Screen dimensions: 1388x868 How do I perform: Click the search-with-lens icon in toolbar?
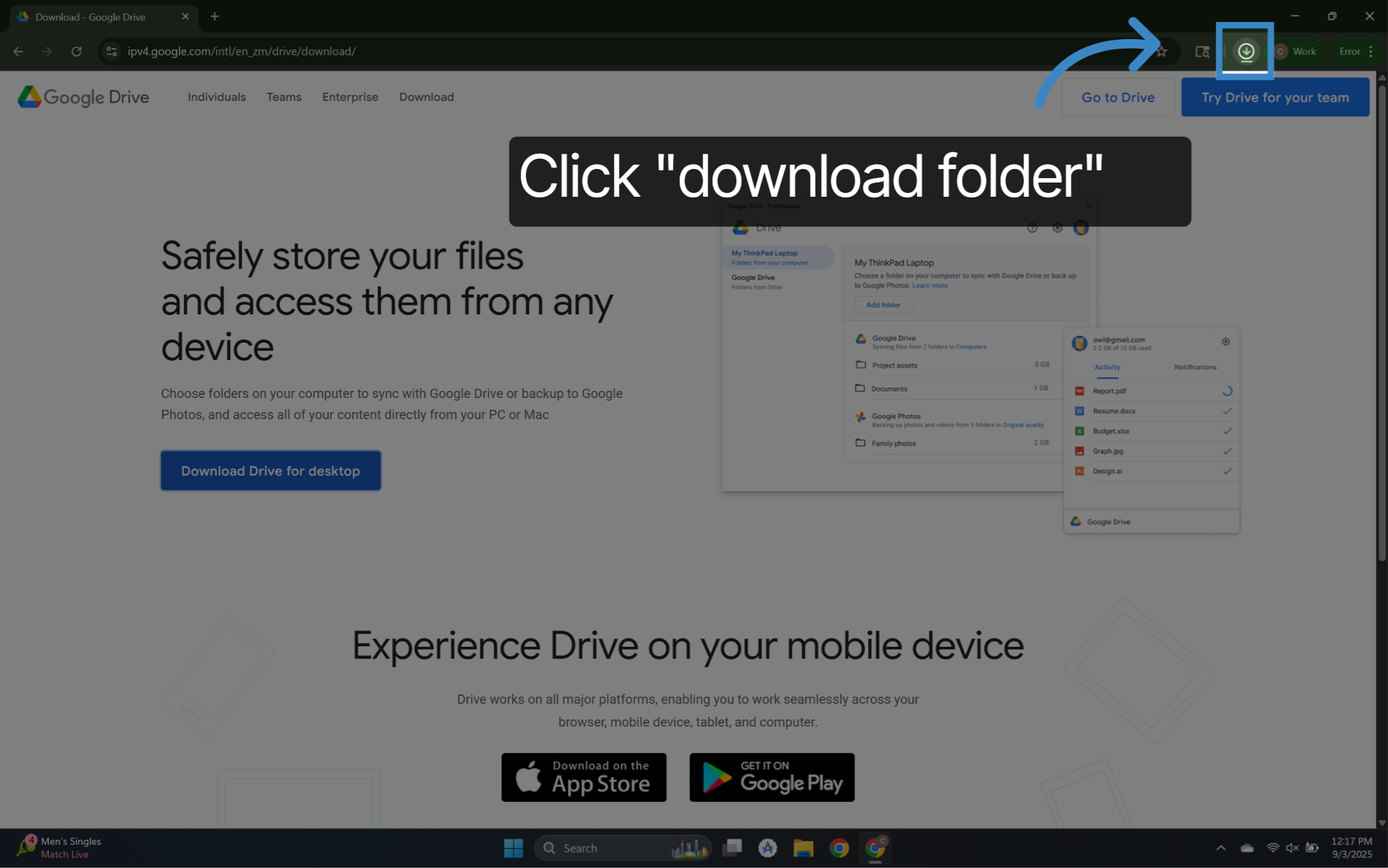pos(1202,51)
